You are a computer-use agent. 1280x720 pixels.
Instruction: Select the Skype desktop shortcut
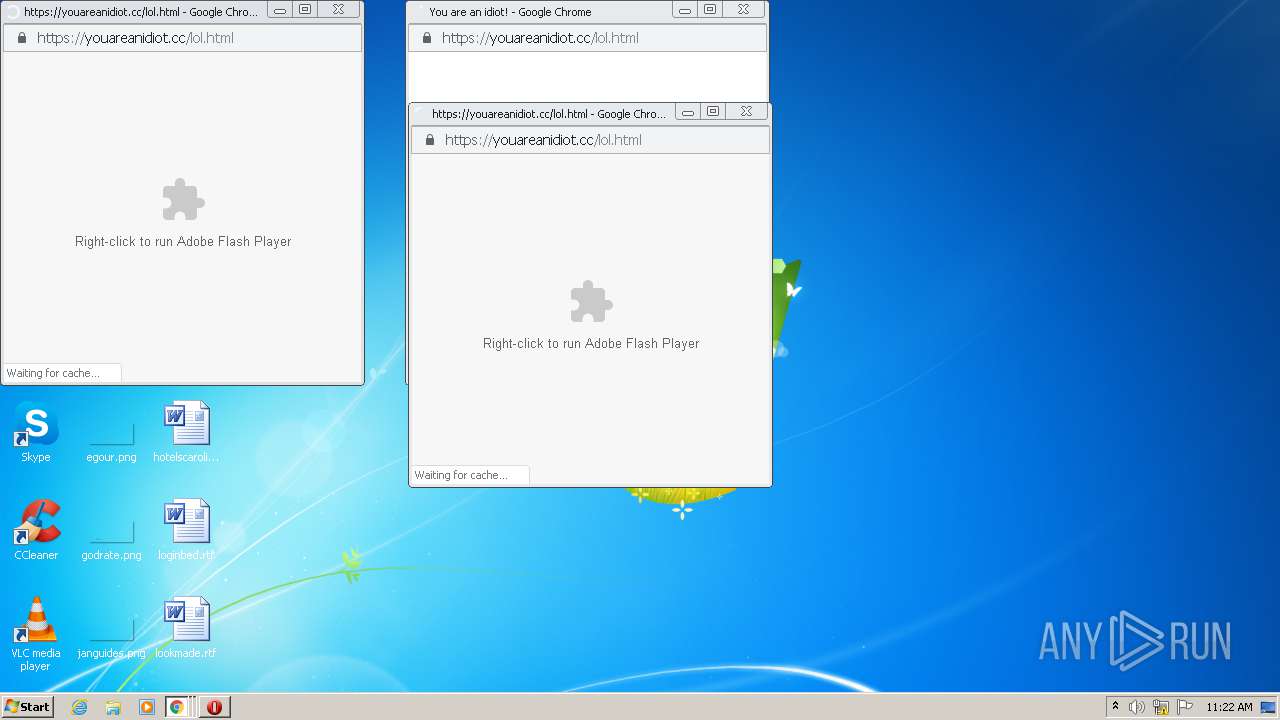[x=36, y=432]
